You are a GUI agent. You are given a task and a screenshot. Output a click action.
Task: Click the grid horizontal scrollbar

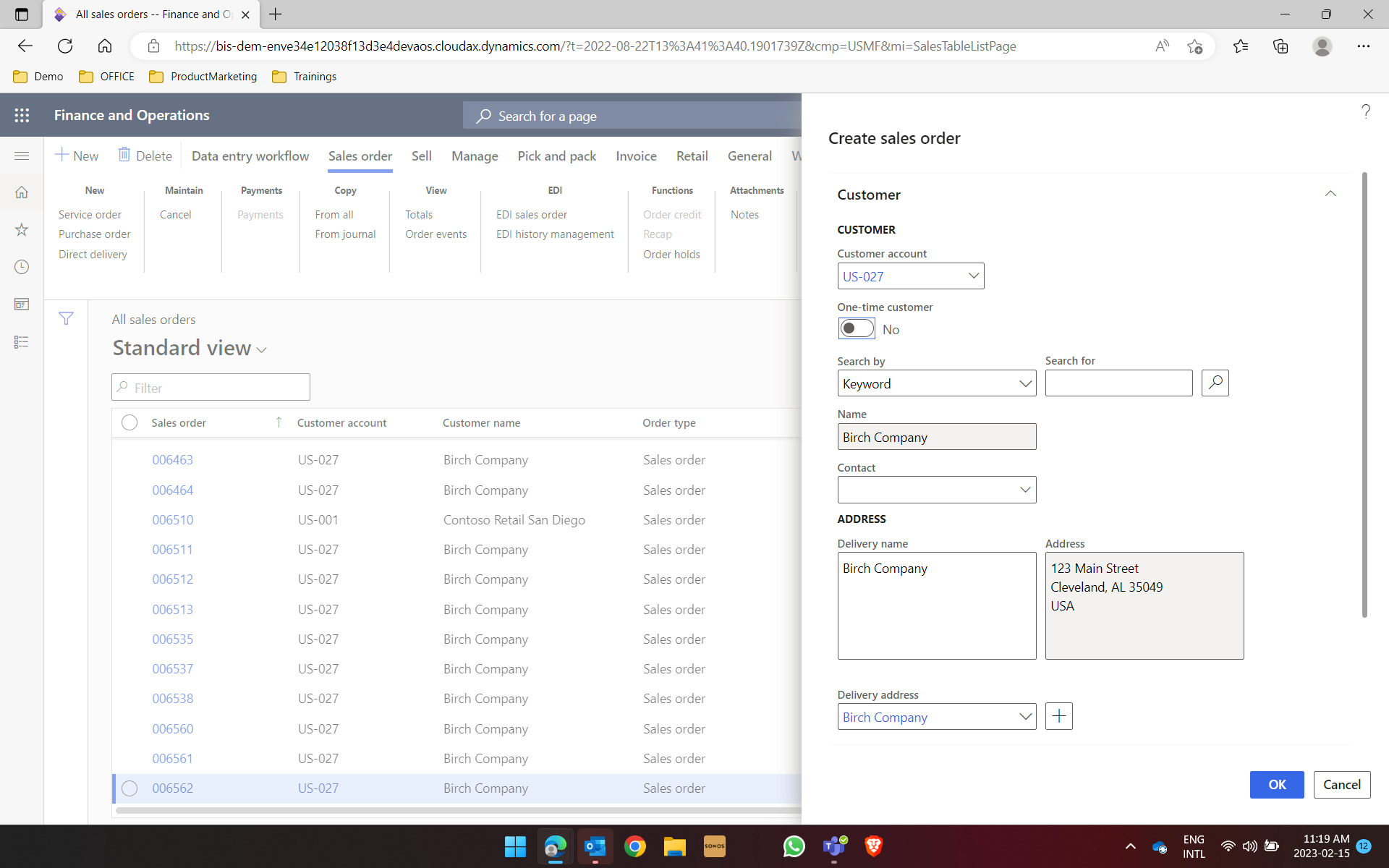point(457,810)
